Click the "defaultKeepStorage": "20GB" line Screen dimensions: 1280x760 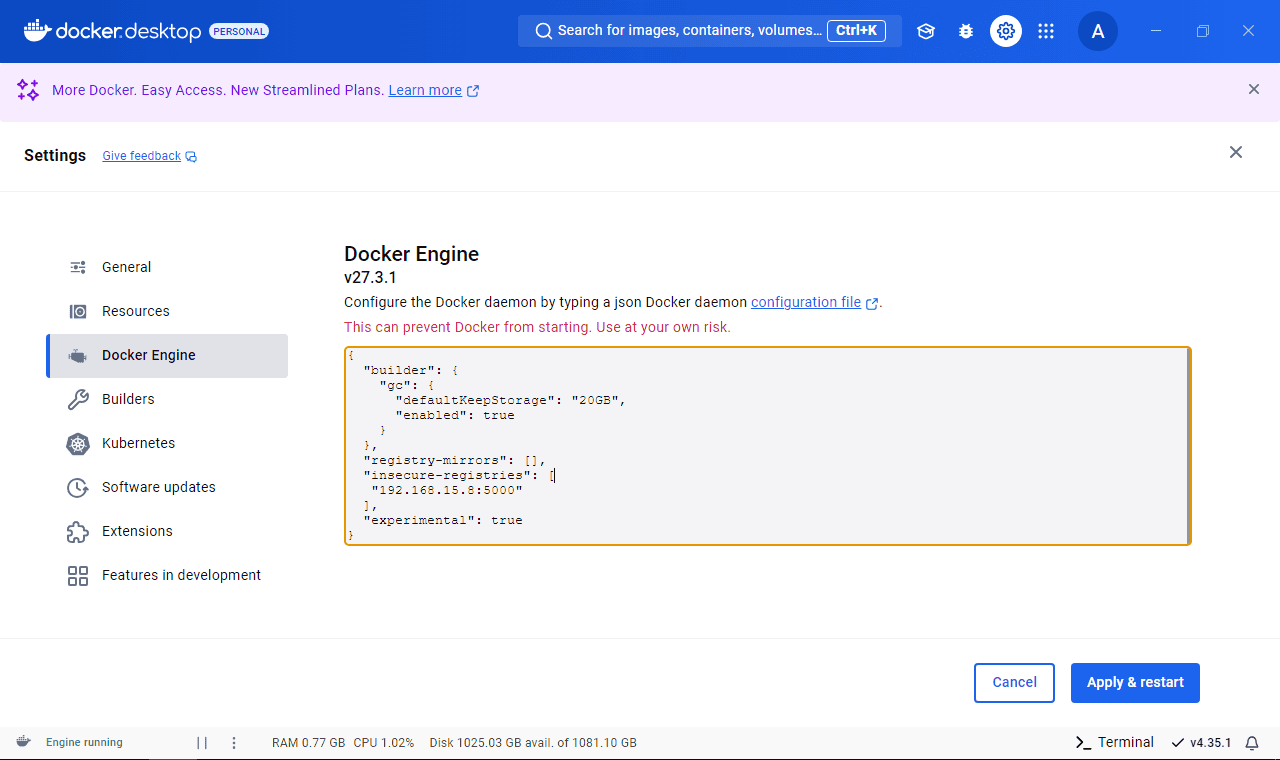(510, 400)
